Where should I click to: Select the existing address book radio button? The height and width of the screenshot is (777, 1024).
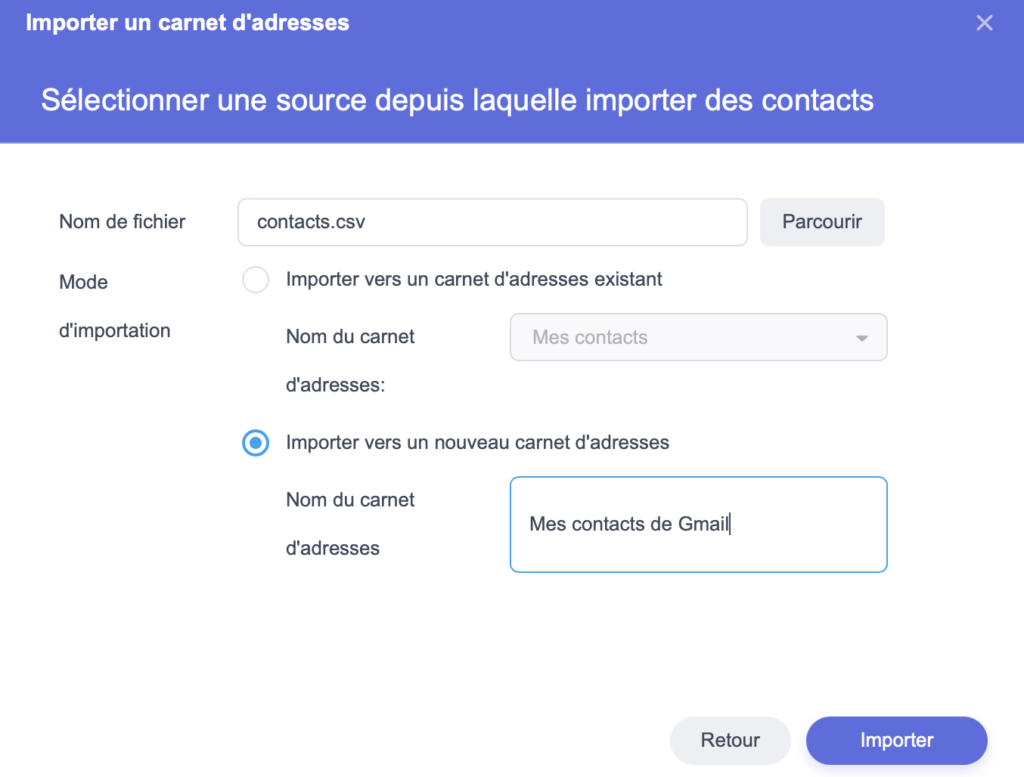coord(256,280)
